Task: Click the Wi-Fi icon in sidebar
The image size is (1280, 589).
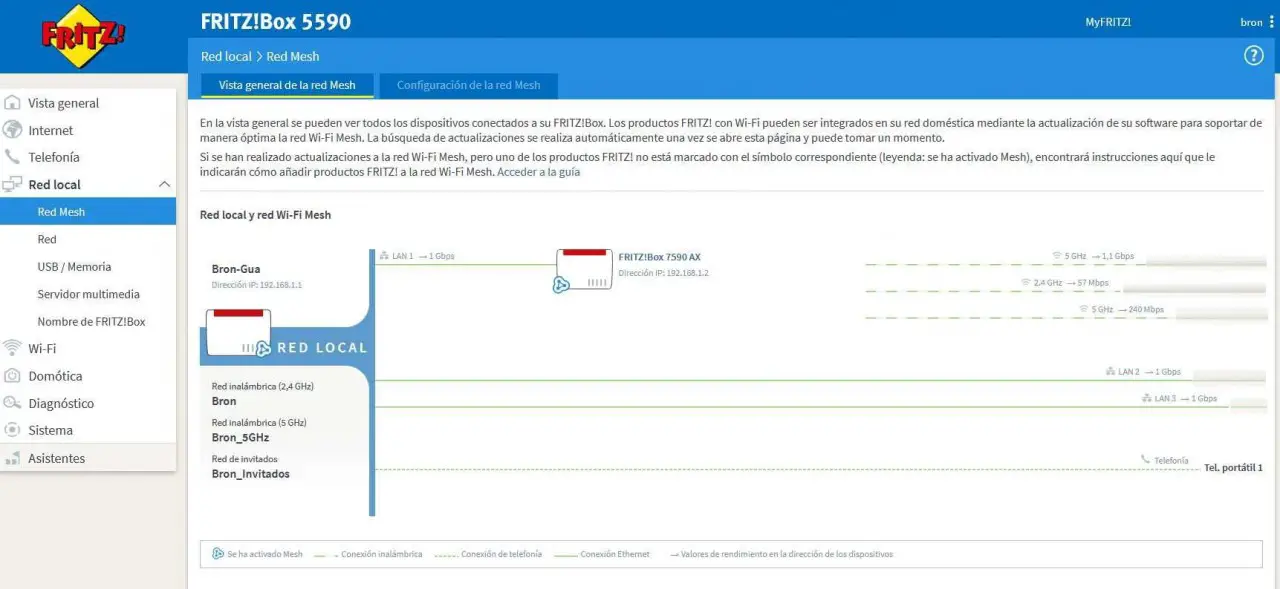Action: [13, 348]
